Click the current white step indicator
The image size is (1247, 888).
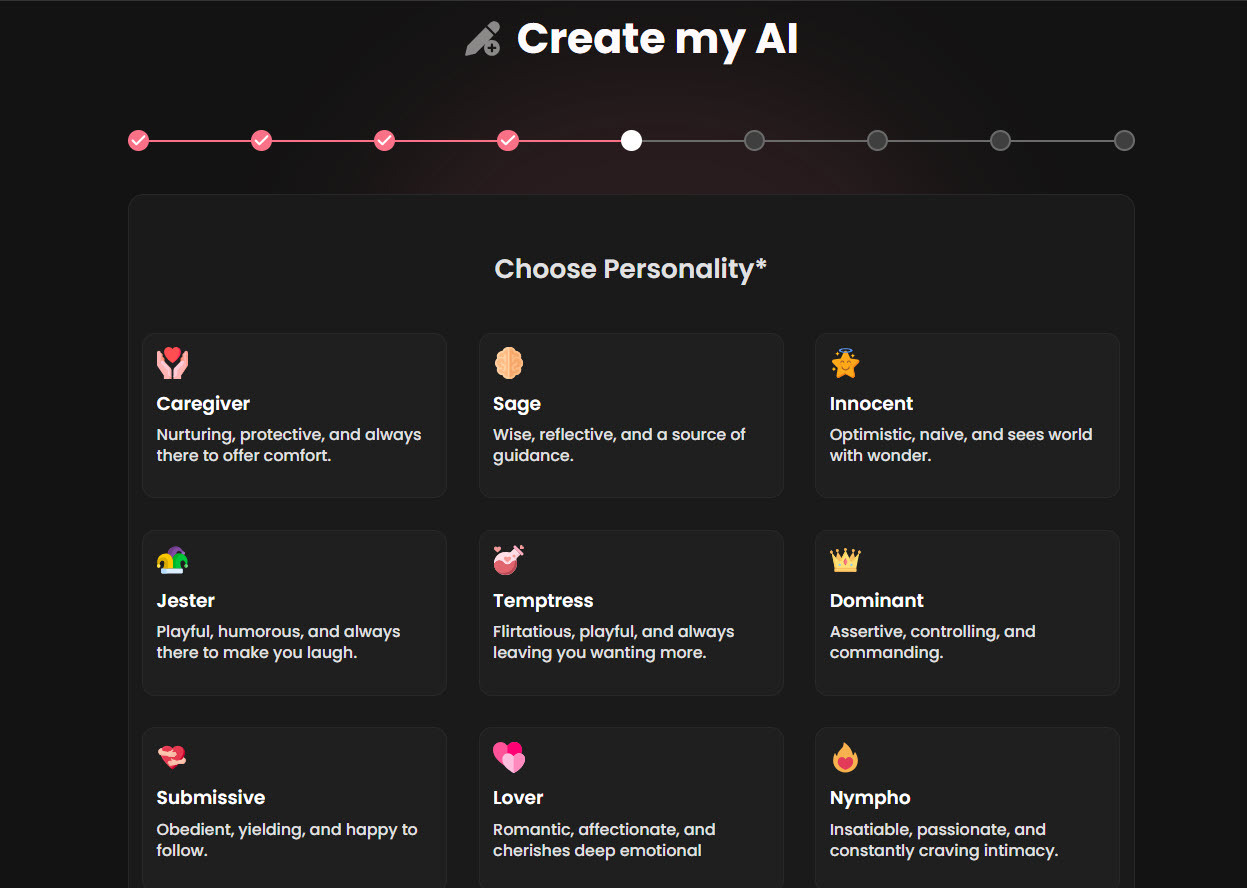(x=631, y=141)
